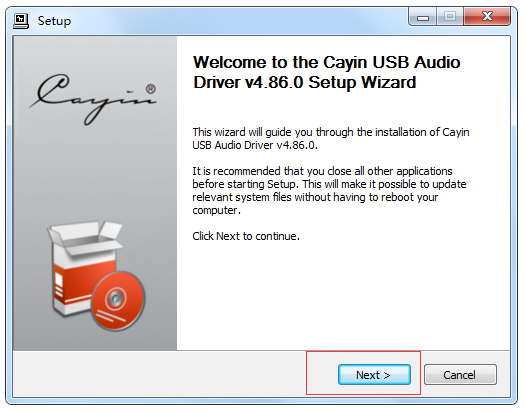The width and height of the screenshot is (525, 411).
Task: Click the registered trademark symbol by Cayin
Action: [151, 89]
